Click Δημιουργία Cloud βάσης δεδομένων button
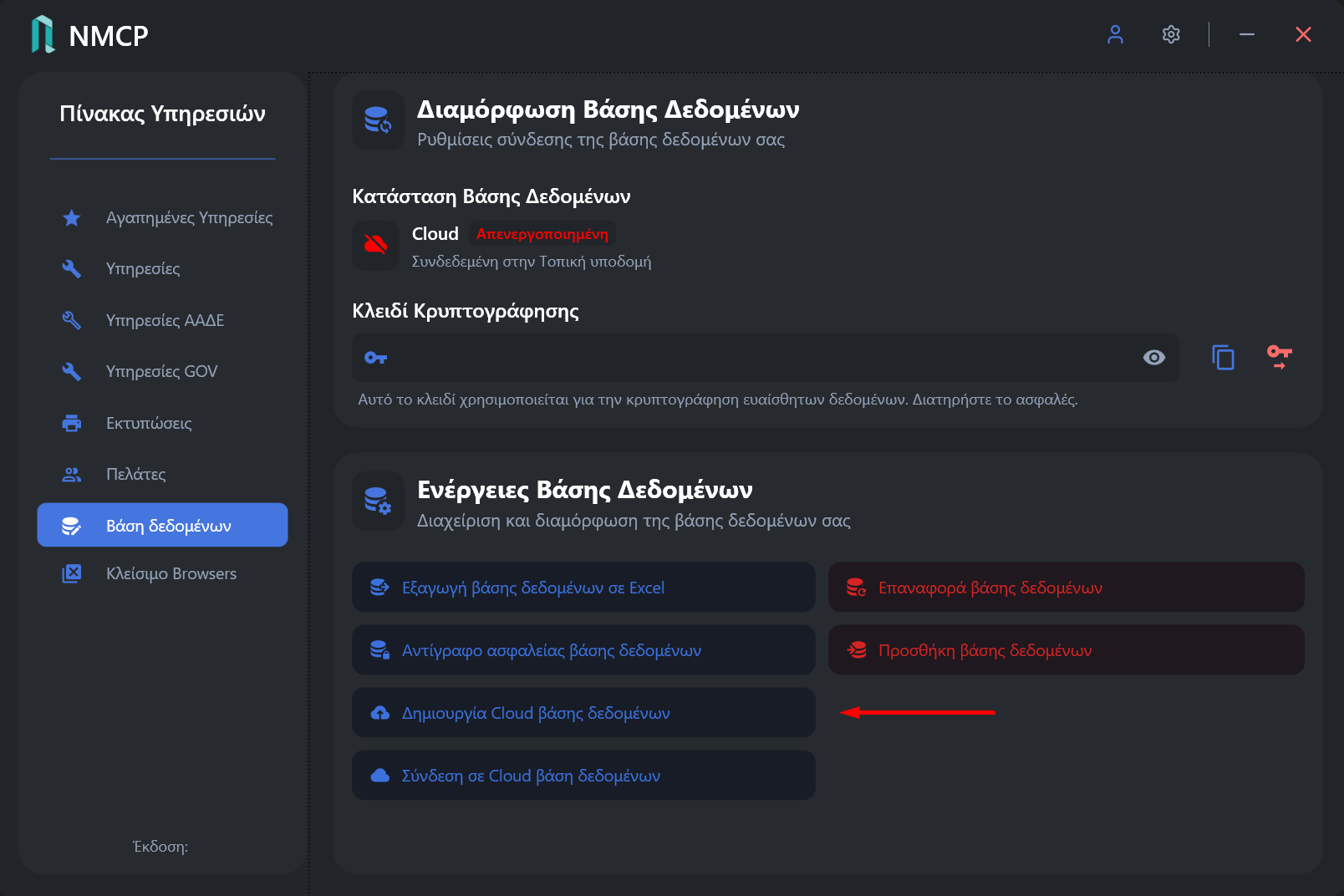This screenshot has height=896, width=1344. point(583,713)
